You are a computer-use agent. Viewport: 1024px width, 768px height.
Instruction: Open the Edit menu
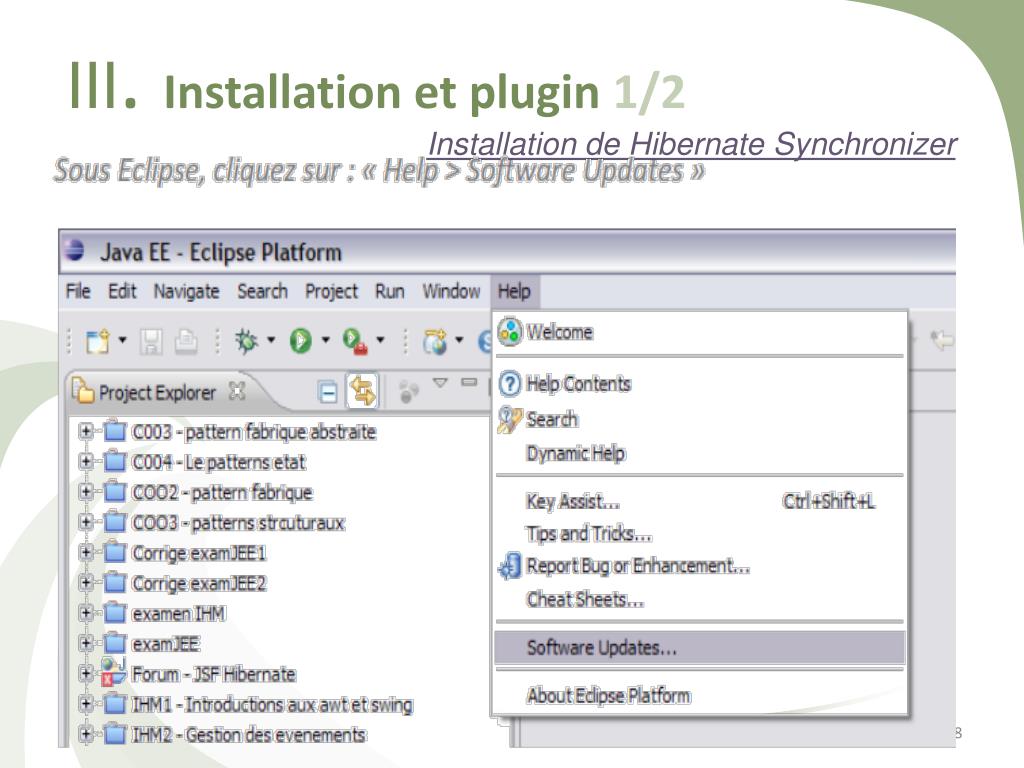tap(122, 291)
